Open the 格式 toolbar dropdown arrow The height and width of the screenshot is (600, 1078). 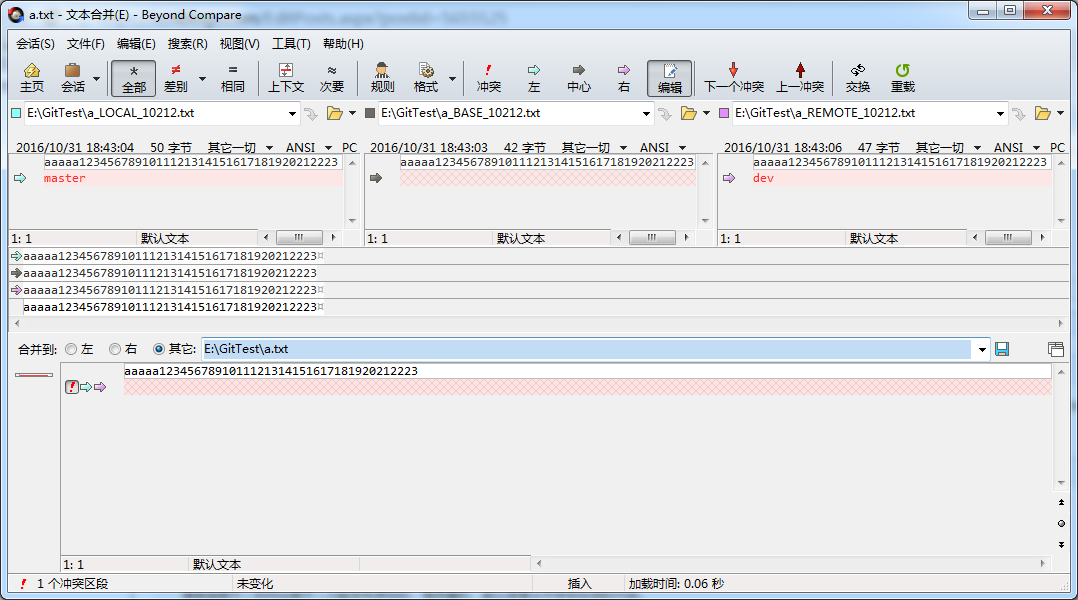(452, 78)
